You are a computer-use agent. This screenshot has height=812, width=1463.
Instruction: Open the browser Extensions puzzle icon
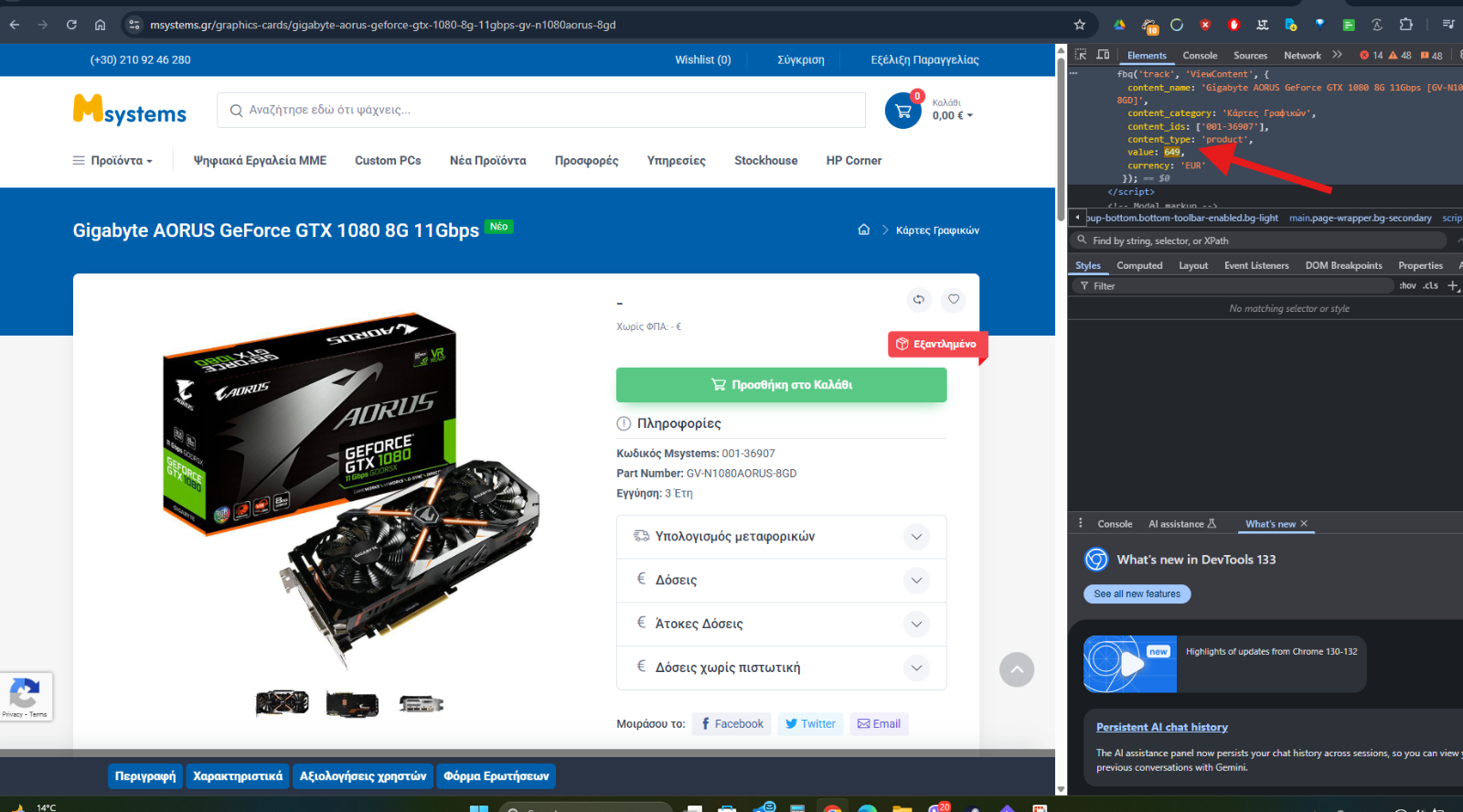[1406, 25]
